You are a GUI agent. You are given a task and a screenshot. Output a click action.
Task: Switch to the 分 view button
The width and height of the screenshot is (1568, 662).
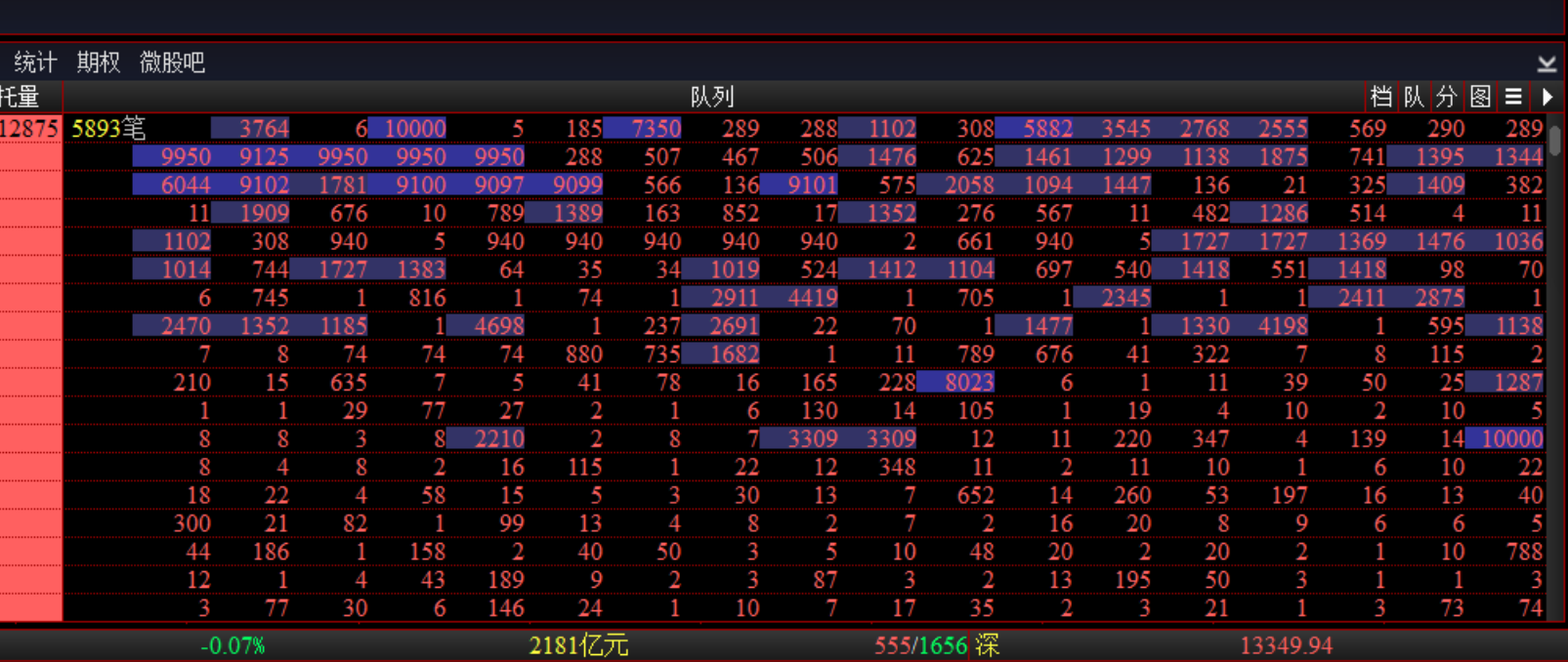[x=1447, y=96]
